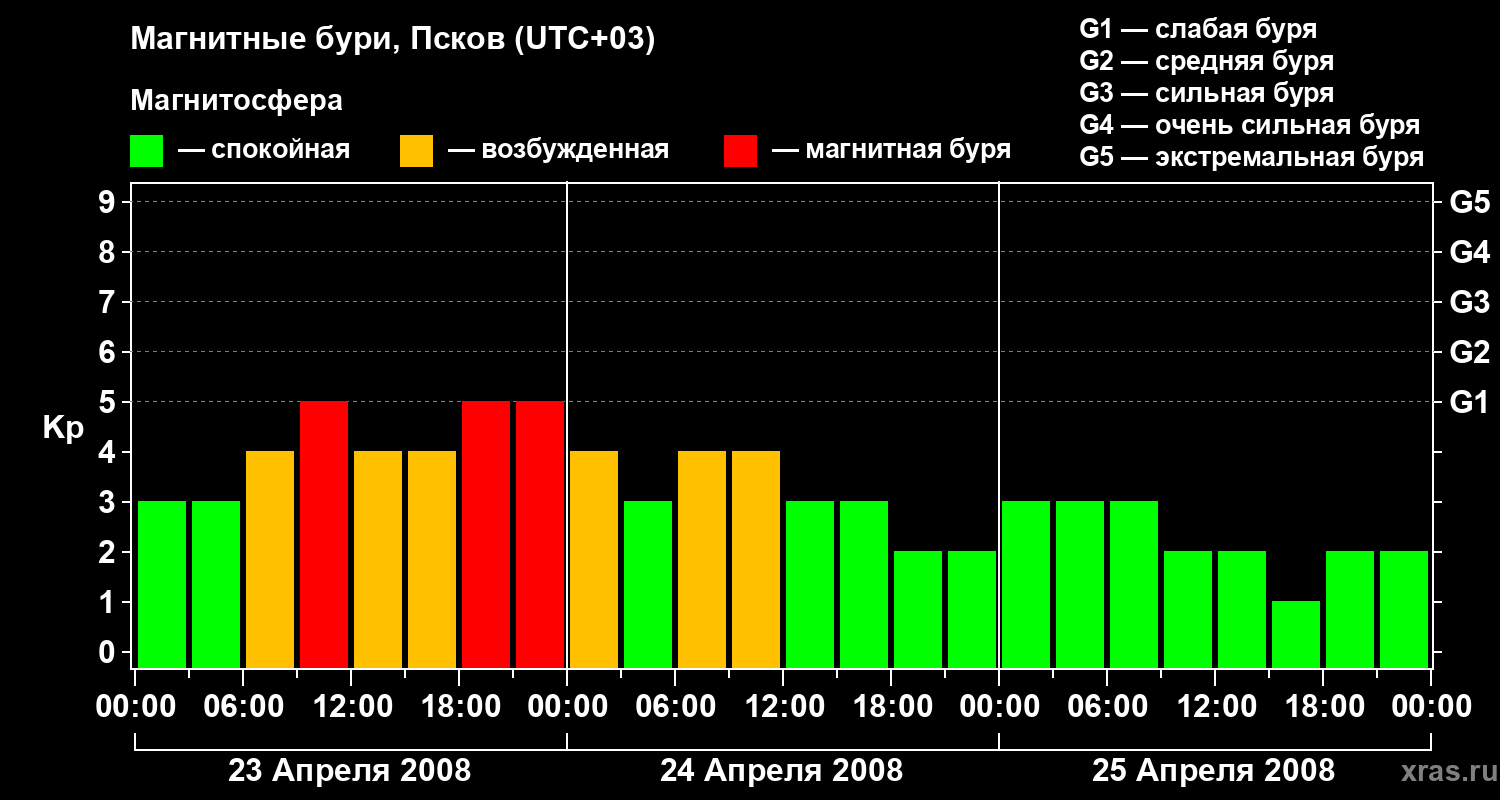1500x800 pixels.
Task: Select the green 18:00–21:00 bar on 24 April
Action: point(918,609)
